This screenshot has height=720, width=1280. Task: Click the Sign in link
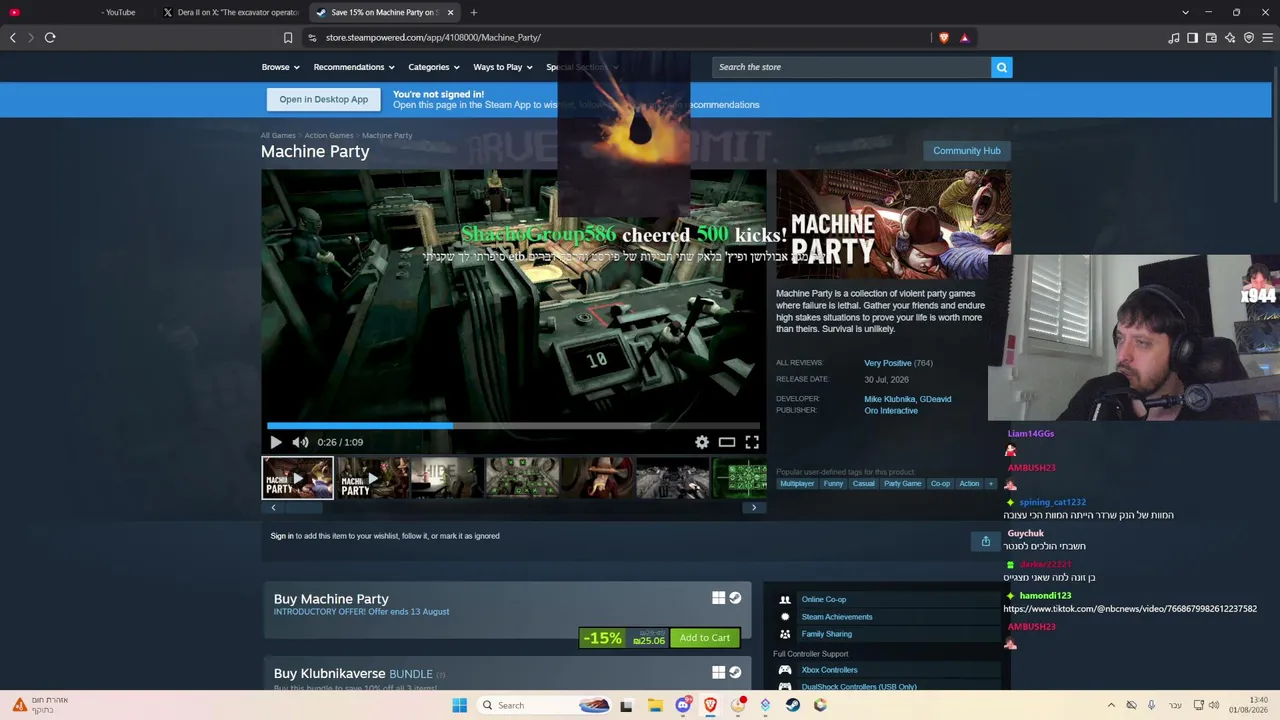click(x=282, y=536)
